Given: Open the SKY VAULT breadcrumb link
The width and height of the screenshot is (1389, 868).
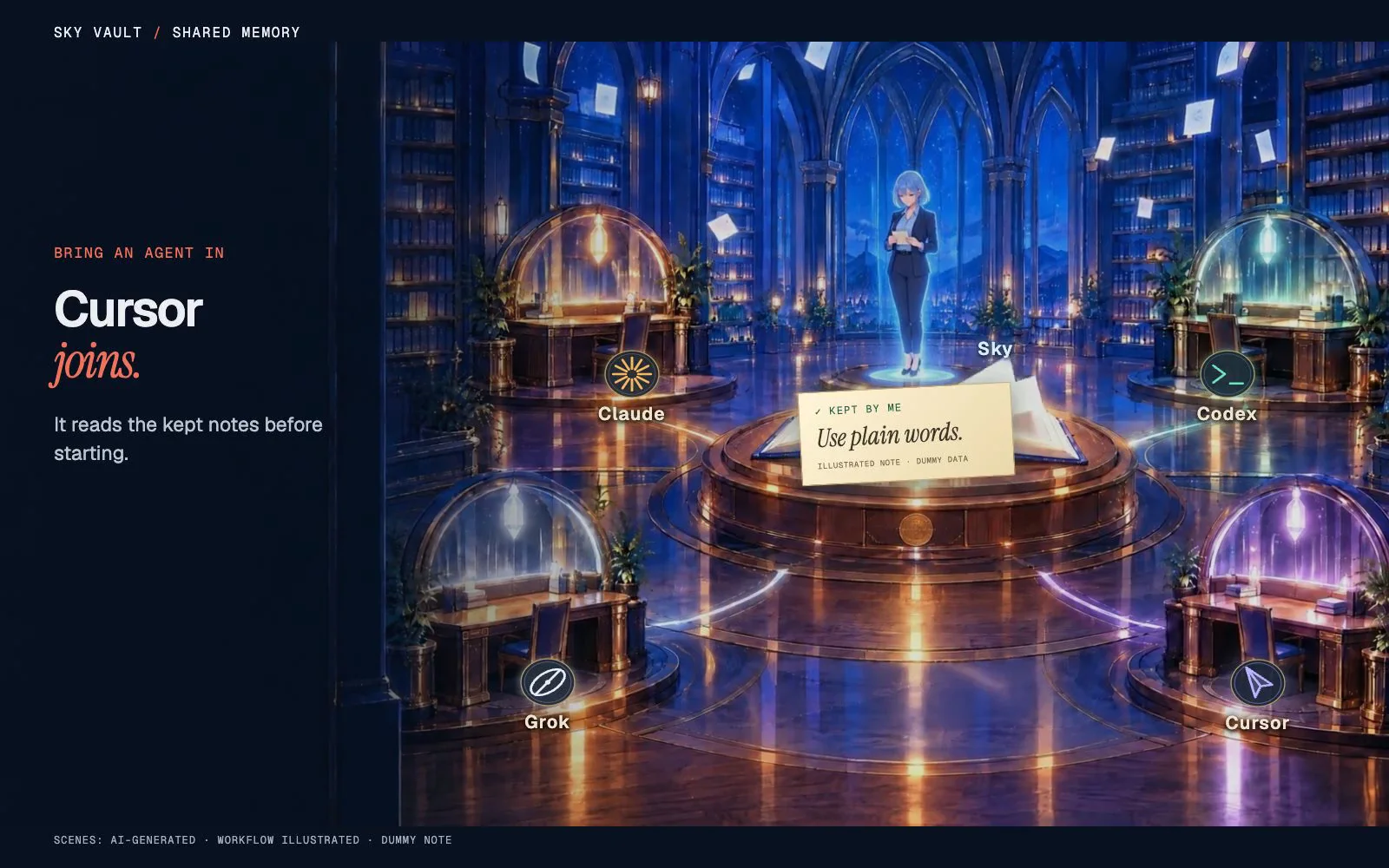Looking at the screenshot, I should tap(97, 32).
